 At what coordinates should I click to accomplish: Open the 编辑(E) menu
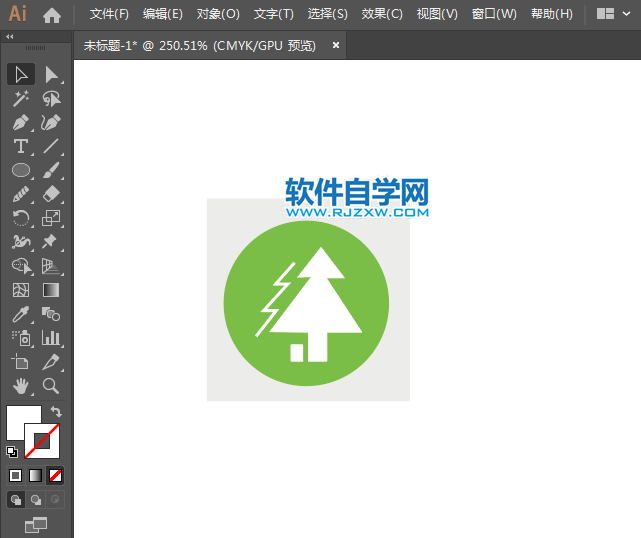163,14
